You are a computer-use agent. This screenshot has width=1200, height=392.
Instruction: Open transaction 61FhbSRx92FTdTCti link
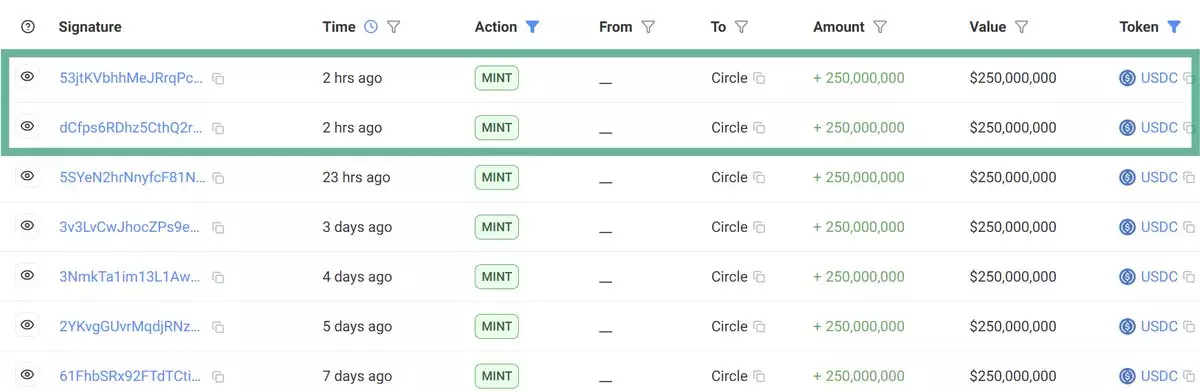click(130, 376)
